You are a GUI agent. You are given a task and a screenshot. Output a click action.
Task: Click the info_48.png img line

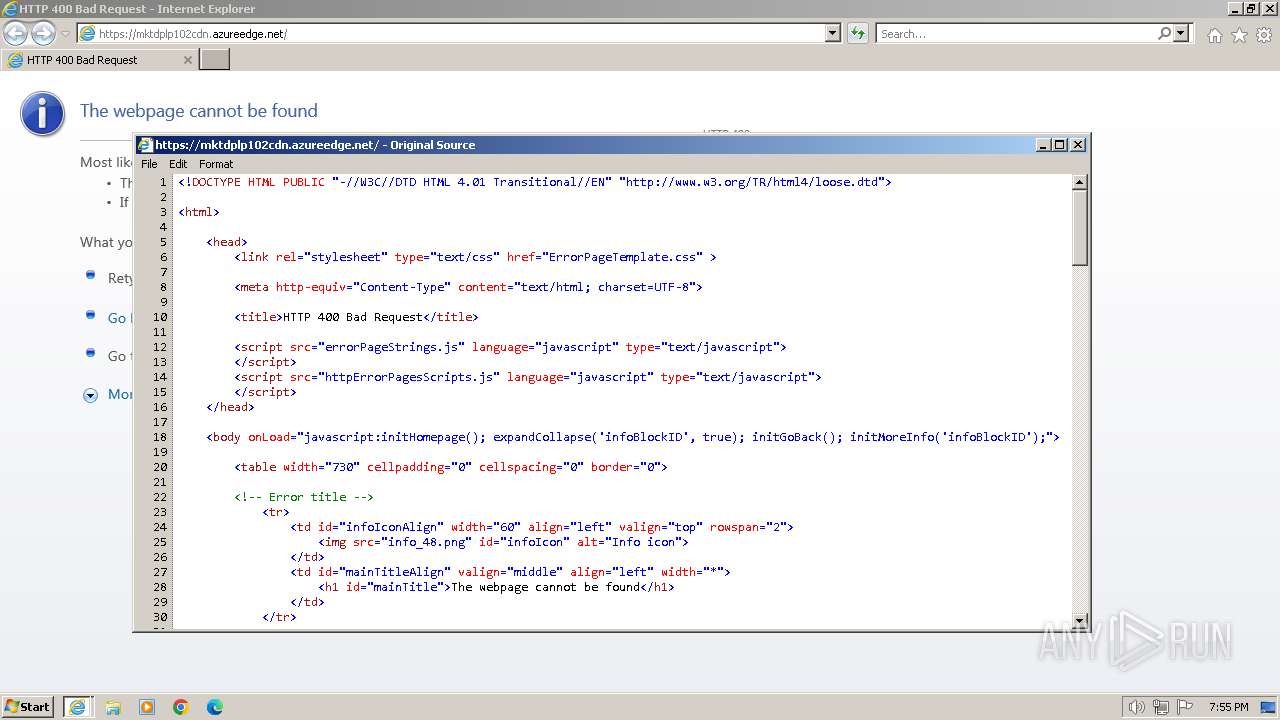point(503,542)
